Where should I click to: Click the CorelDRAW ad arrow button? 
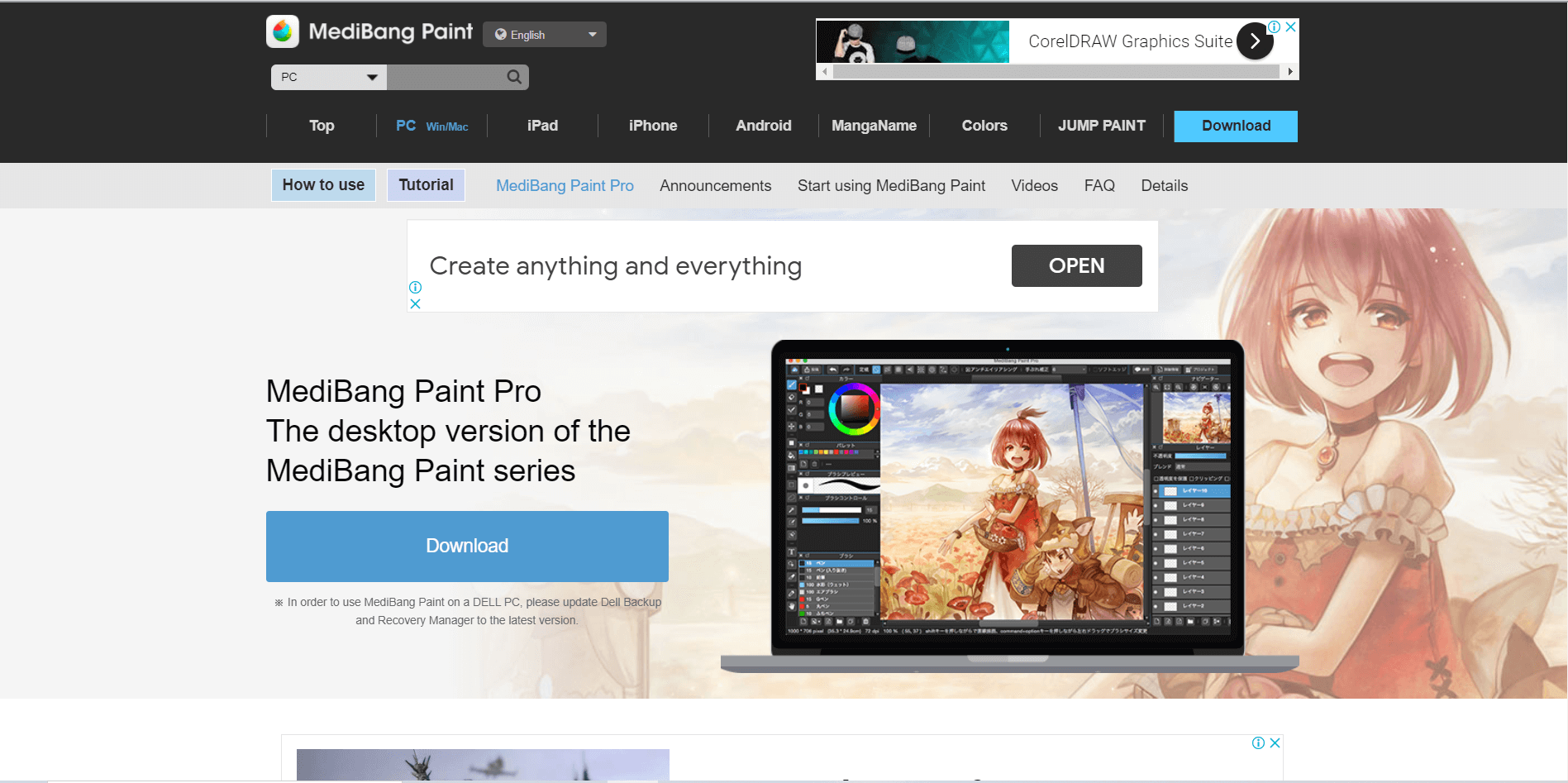tap(1255, 41)
